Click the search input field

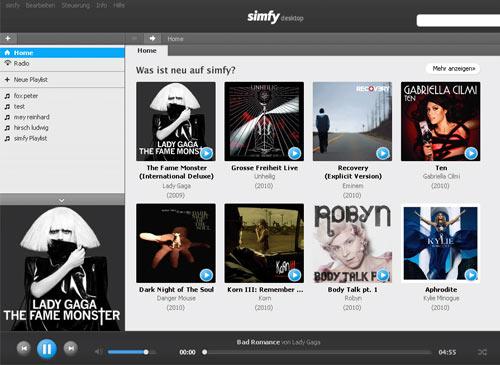tap(458, 20)
